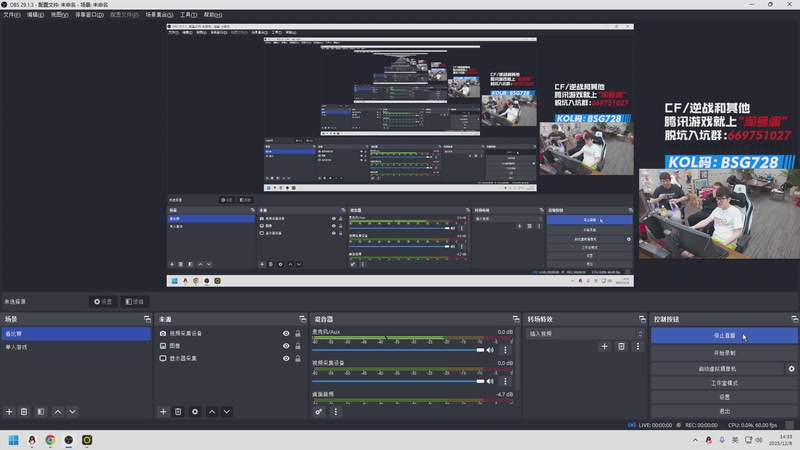Open the three-dot options for 视频采集设备 audio channel

[505, 381]
